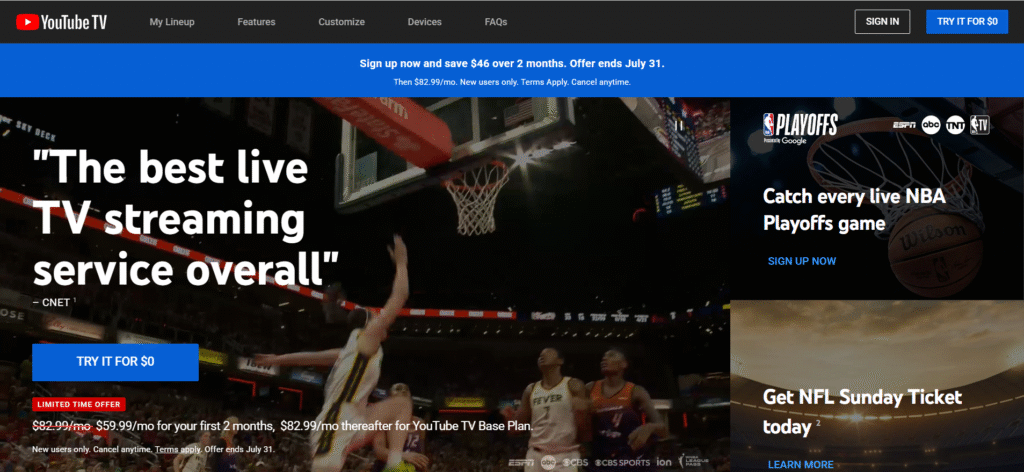Open the FAQs nav item
The image size is (1024, 472).
tap(496, 22)
